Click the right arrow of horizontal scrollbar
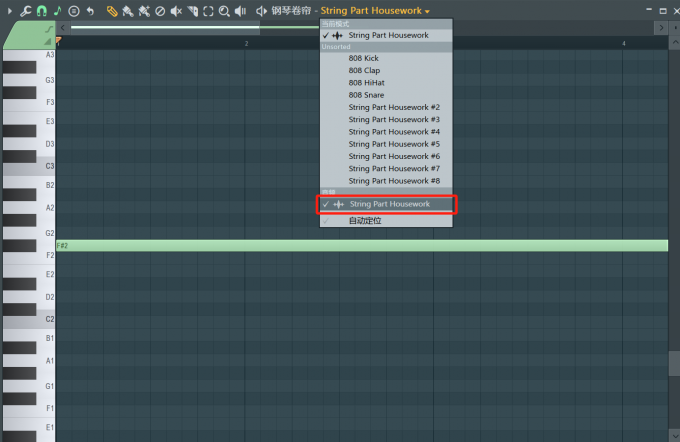Image resolution: width=680 pixels, height=442 pixels. pos(661,28)
